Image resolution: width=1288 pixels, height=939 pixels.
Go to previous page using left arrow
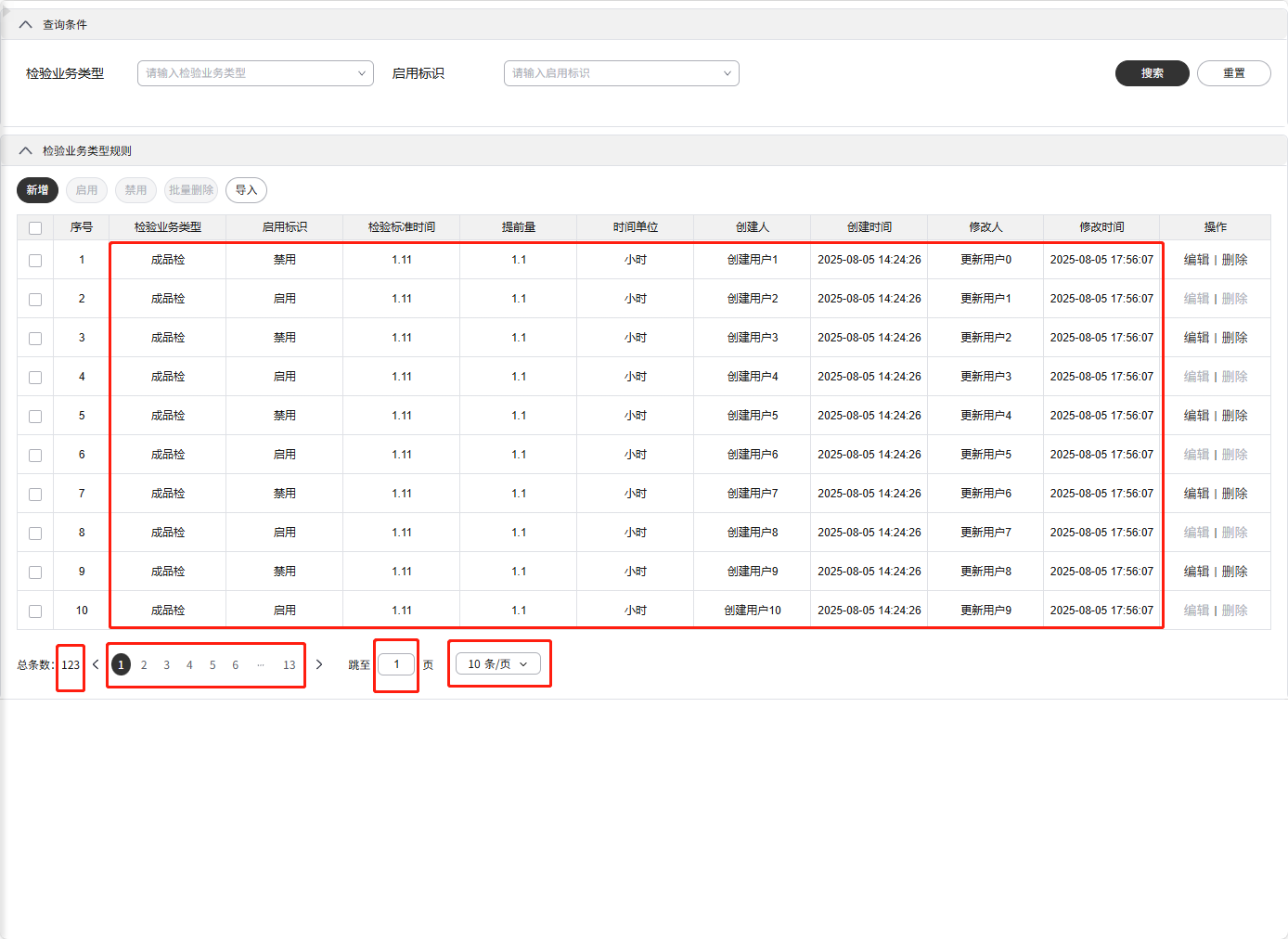click(96, 664)
